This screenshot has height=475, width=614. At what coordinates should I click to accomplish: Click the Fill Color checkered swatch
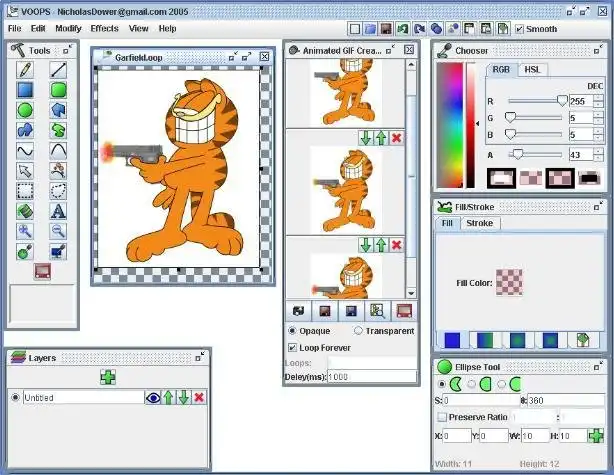pyautogui.click(x=509, y=282)
